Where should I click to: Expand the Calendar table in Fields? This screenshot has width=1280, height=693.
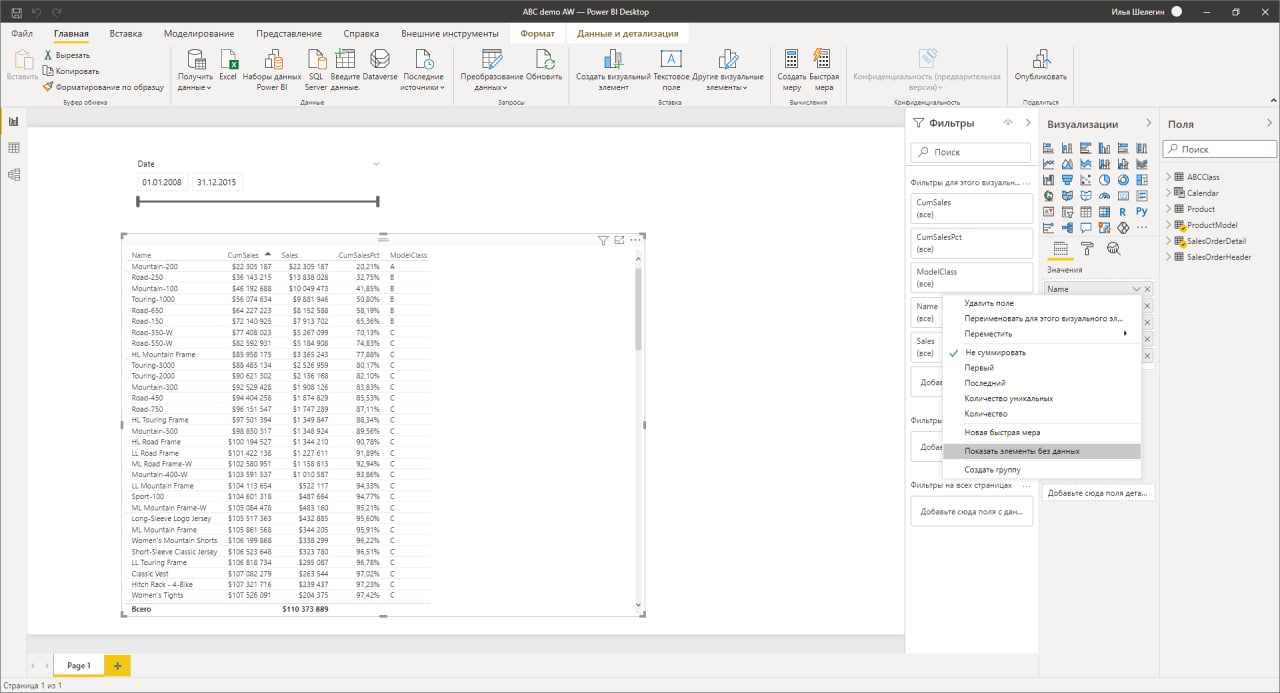1170,193
